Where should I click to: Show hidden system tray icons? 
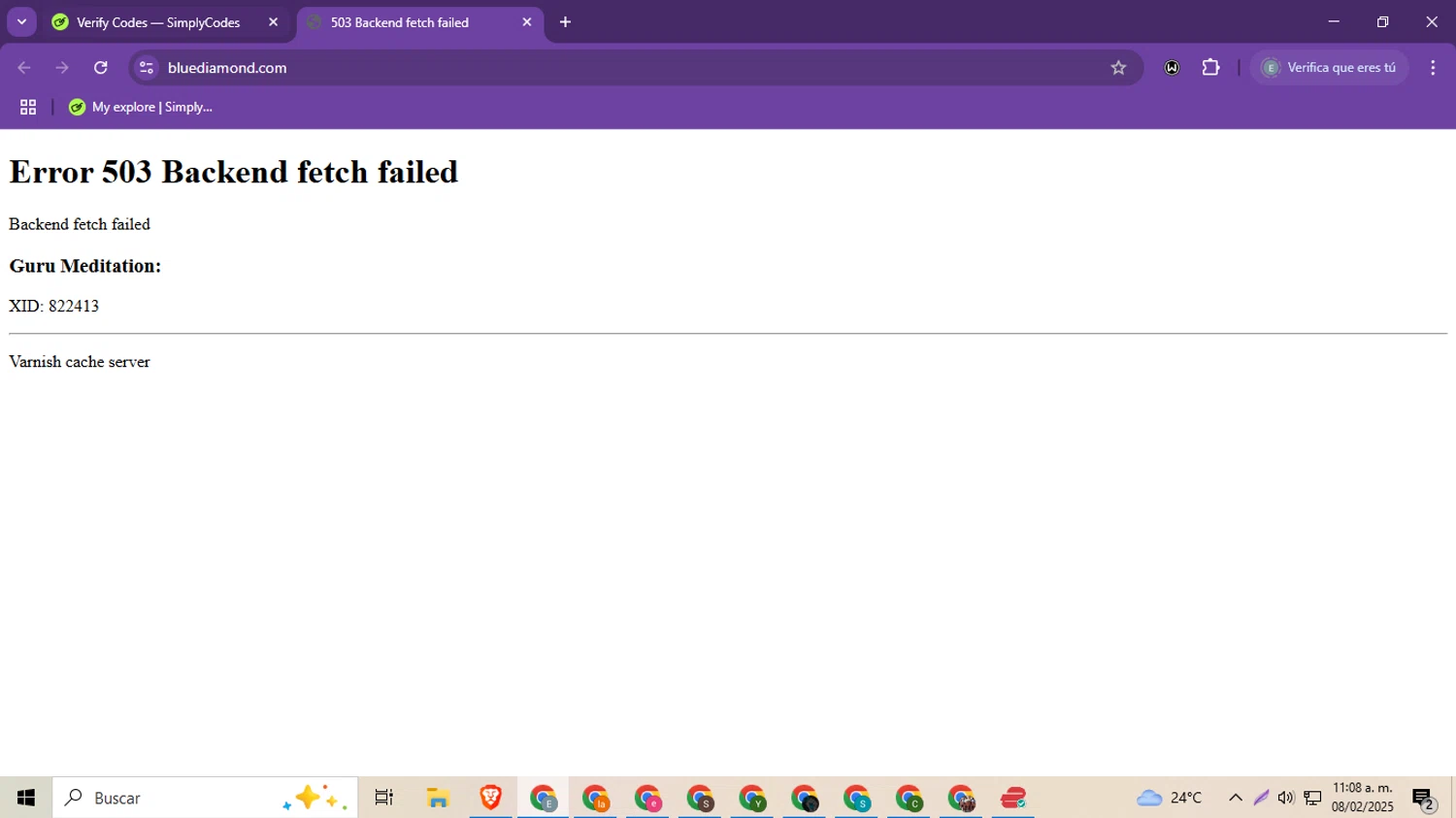1236,798
